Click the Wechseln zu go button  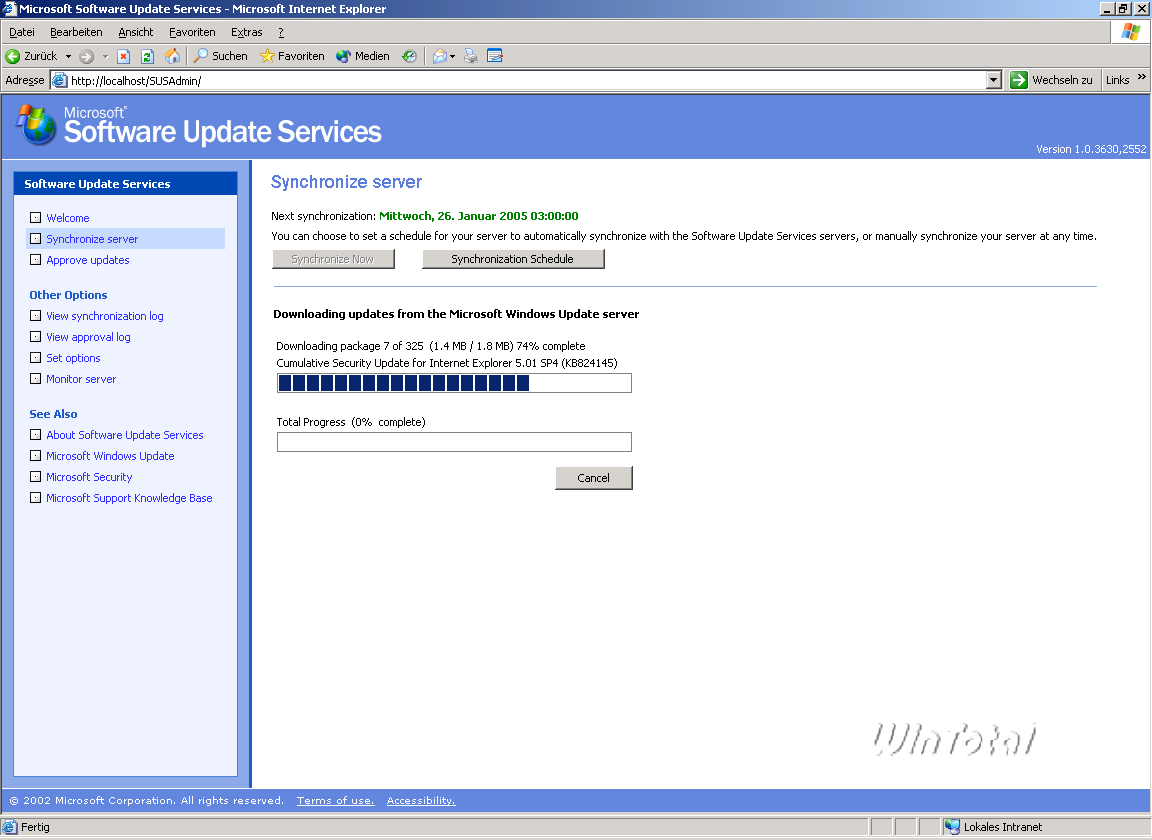coord(1051,80)
